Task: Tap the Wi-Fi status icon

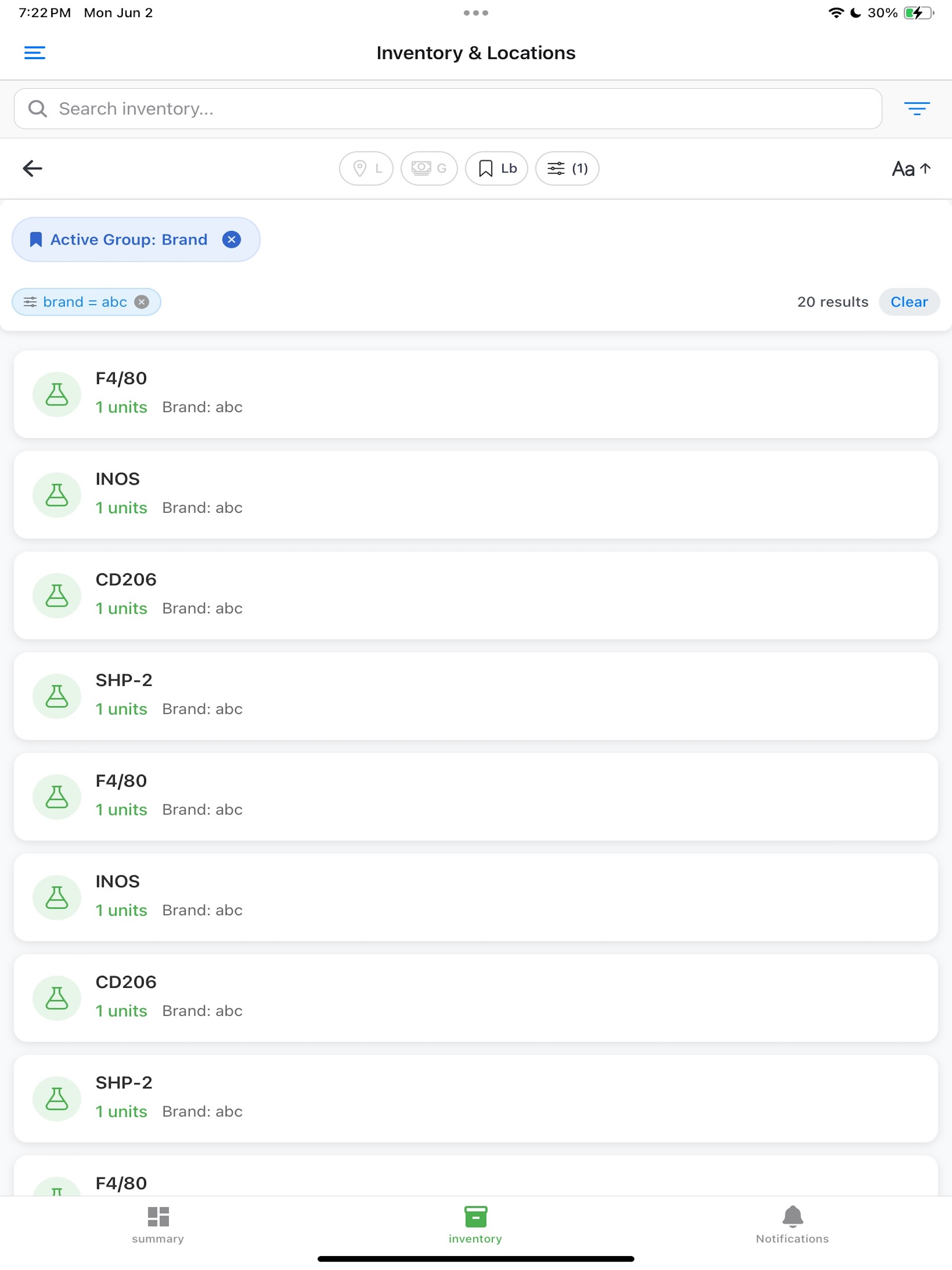Action: [x=836, y=13]
